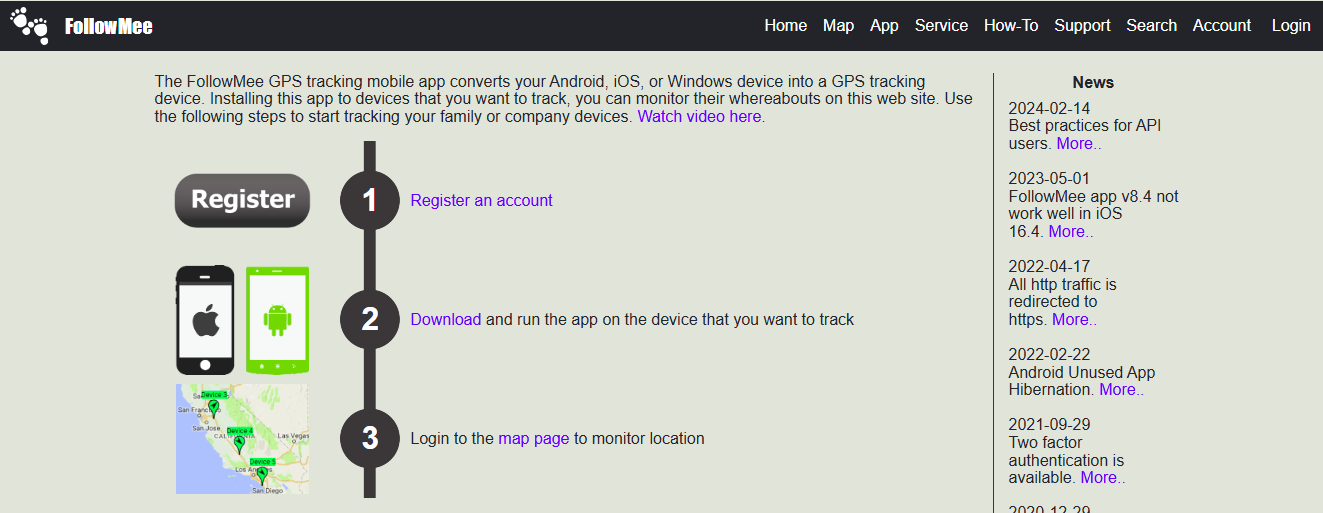Go to Map in navigation bar
Screen dimensions: 1323x513
[x=838, y=26]
